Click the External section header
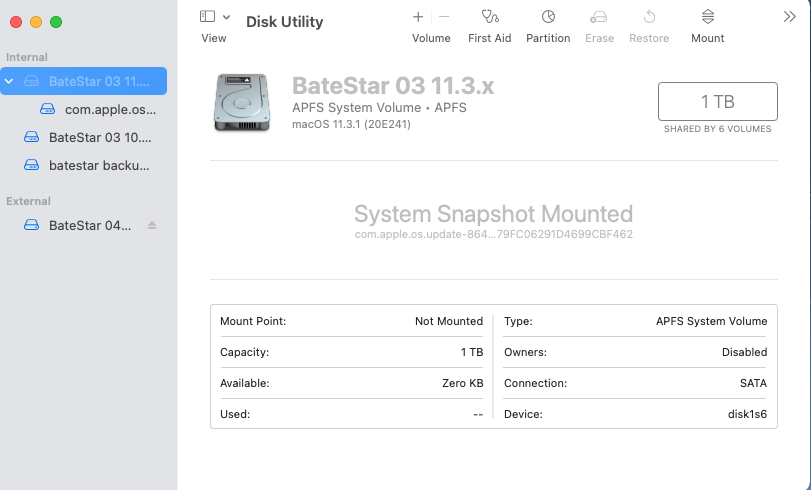Screen dimensions: 811x490 click(28, 201)
